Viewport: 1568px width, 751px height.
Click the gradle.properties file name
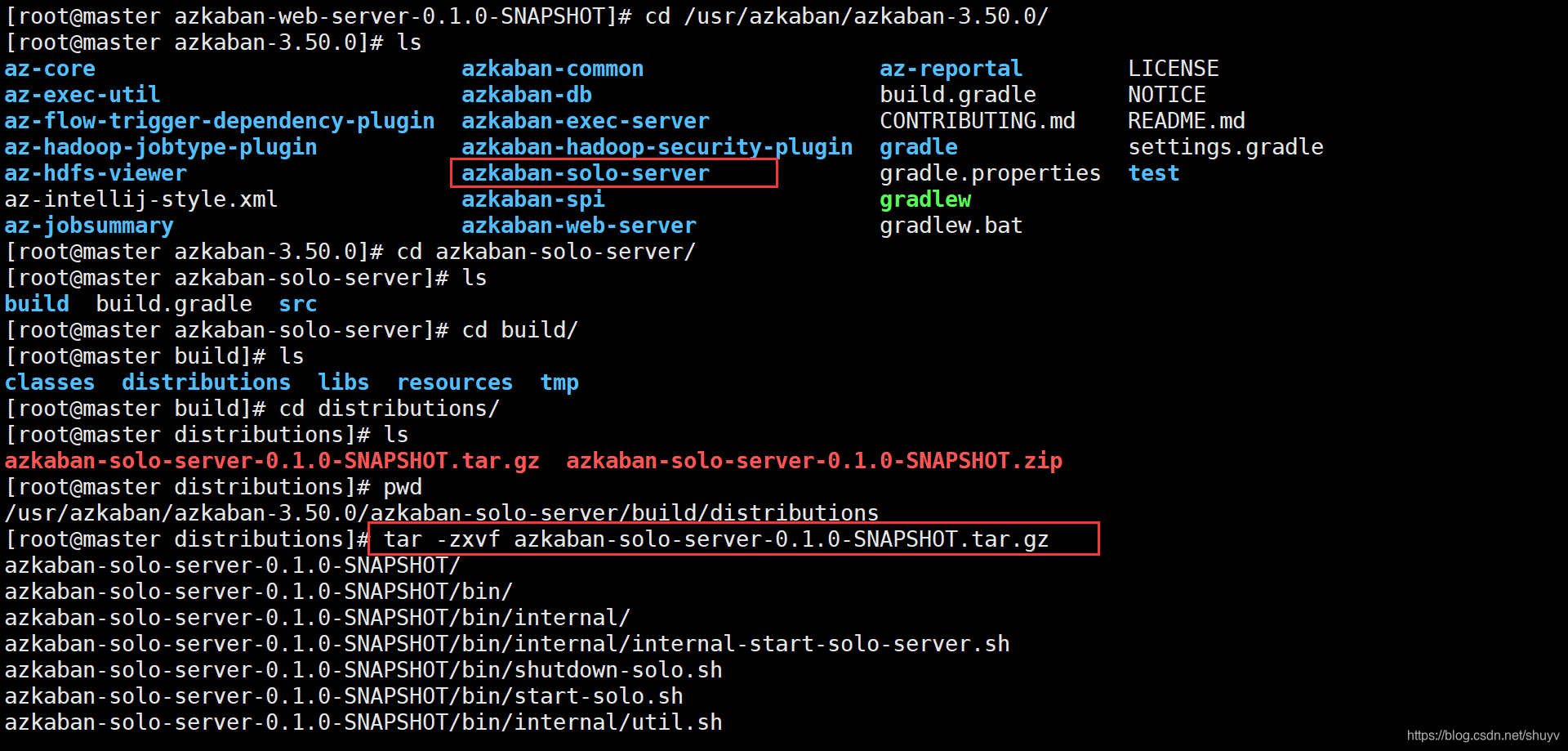(991, 173)
